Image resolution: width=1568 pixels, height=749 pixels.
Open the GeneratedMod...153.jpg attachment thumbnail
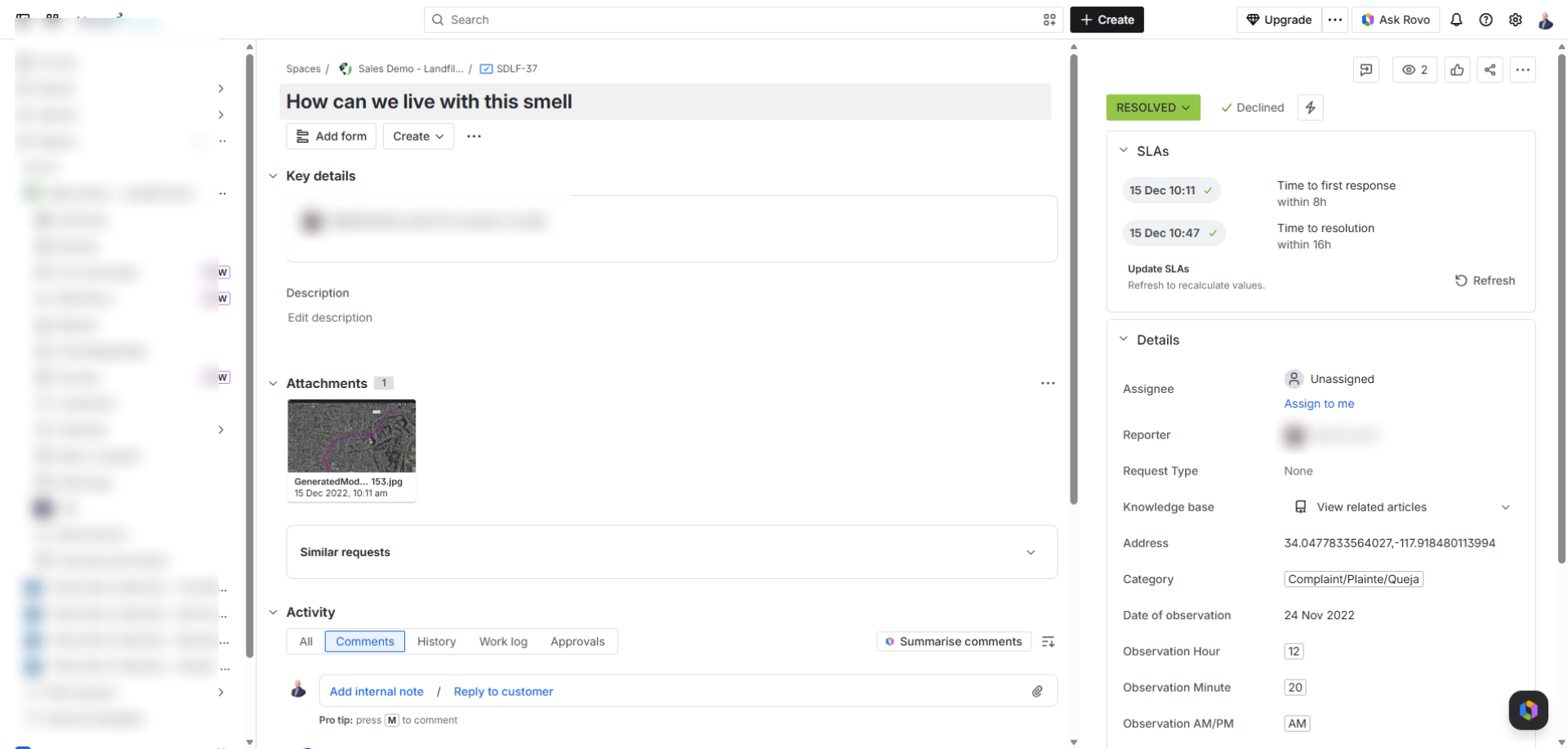[x=351, y=450]
